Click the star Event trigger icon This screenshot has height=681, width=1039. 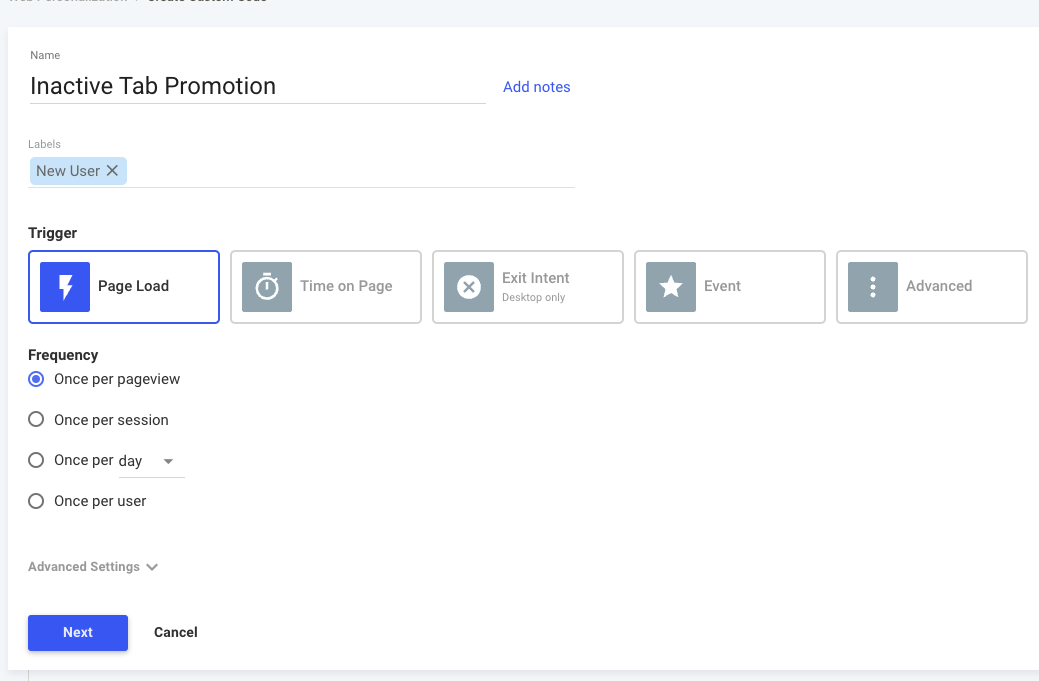[671, 287]
